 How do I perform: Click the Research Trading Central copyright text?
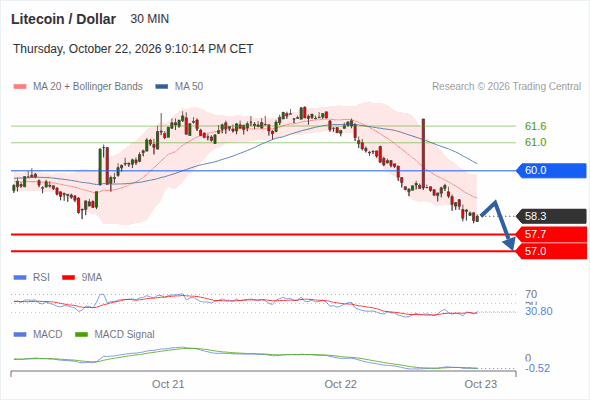tap(506, 87)
